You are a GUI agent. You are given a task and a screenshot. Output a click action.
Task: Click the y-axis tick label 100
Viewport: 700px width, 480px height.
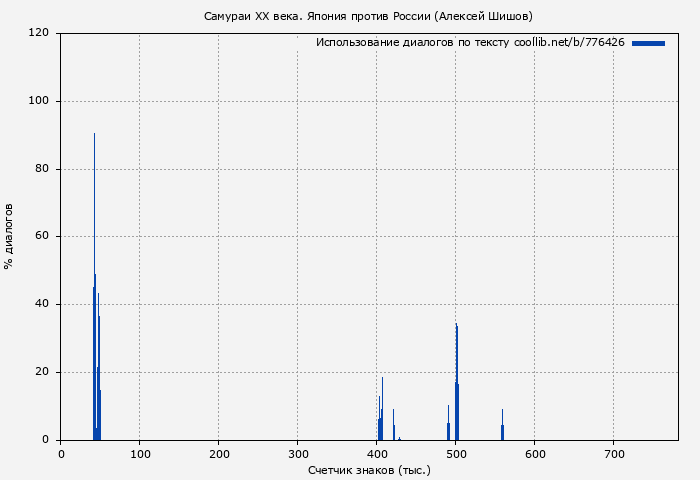click(x=39, y=101)
